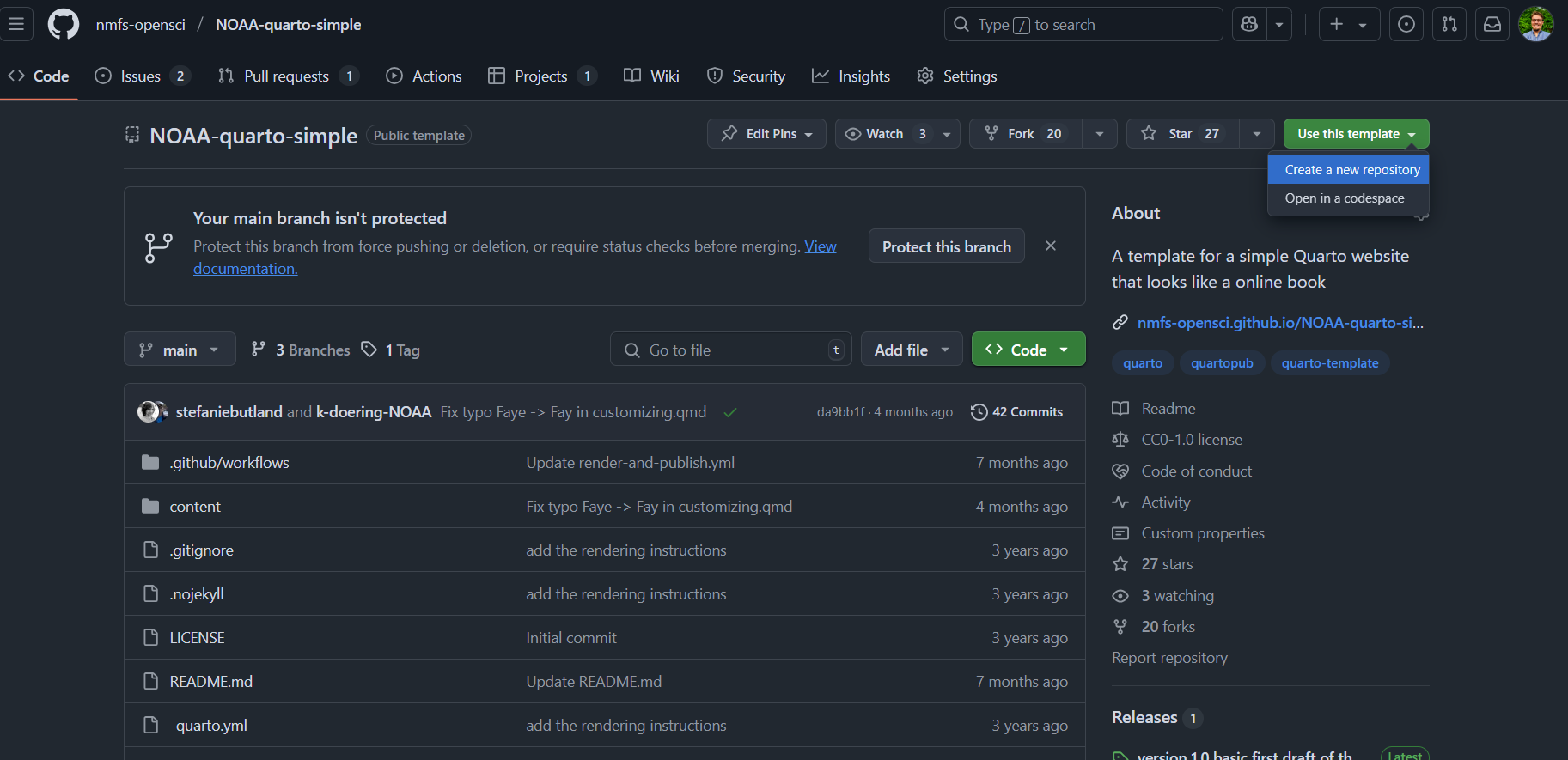Screen dimensions: 1568x760
Task: Click the tag icon next to 1 Tag
Action: pos(369,350)
